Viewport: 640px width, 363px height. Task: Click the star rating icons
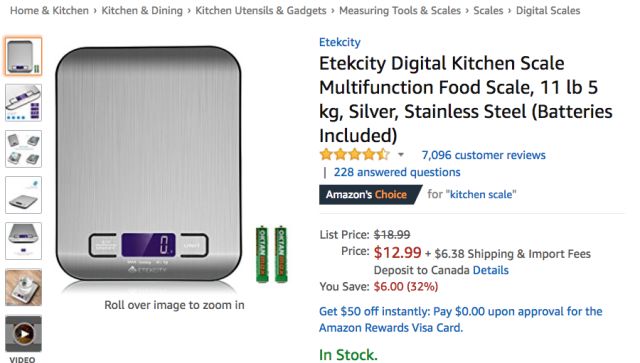(x=355, y=154)
